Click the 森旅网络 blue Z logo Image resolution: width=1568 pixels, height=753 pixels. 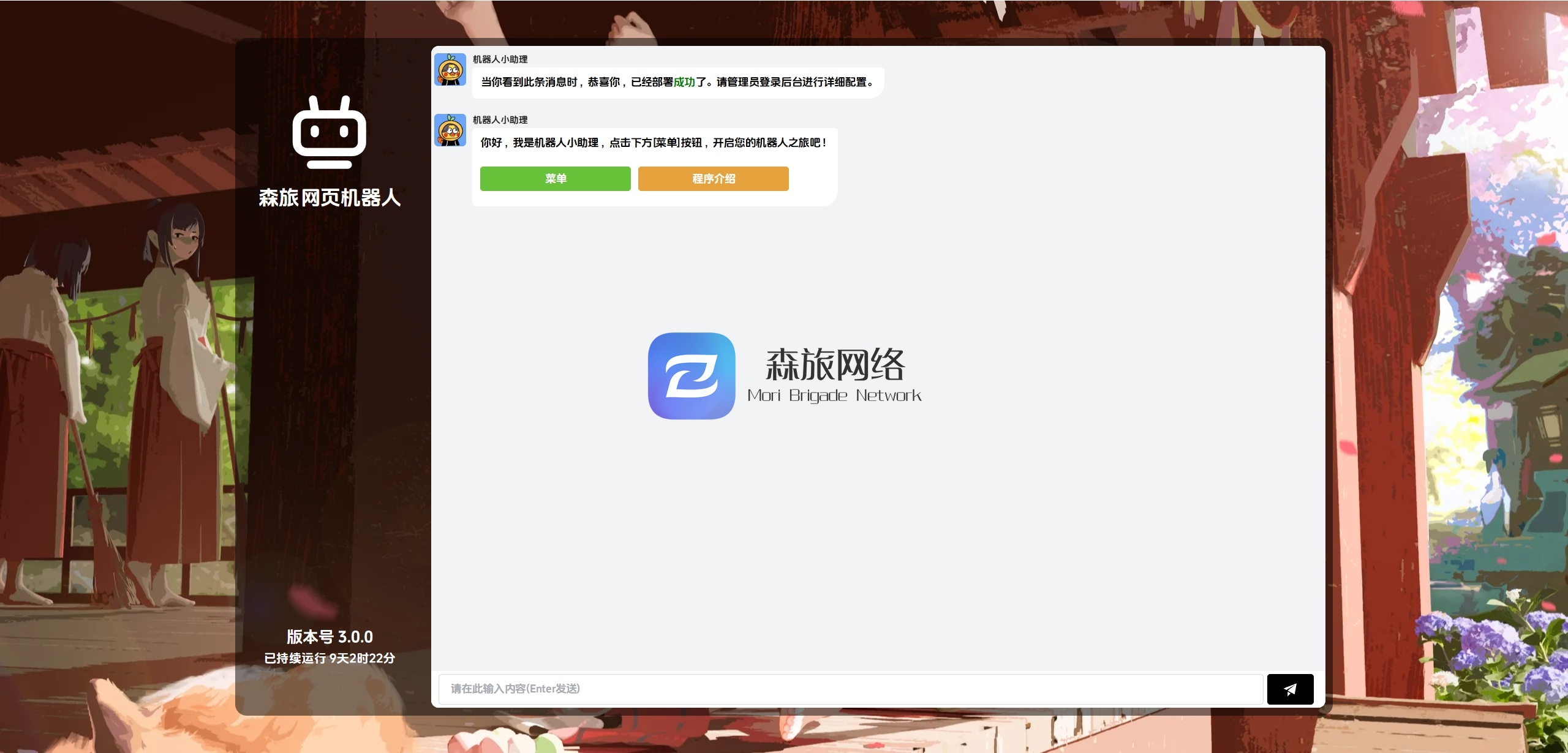coord(692,376)
